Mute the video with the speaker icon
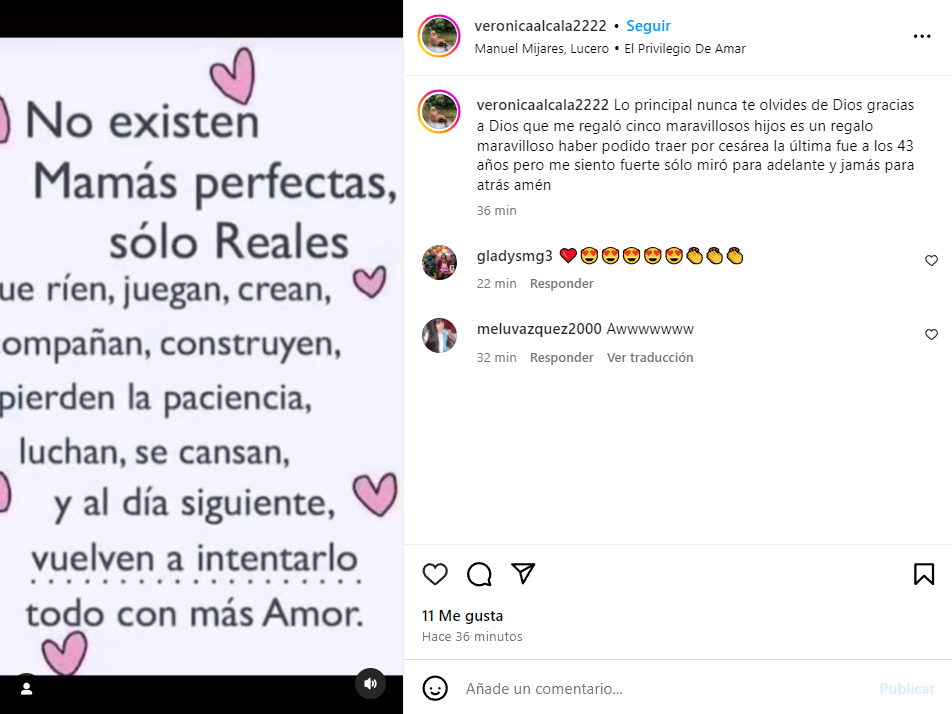952x714 pixels. pos(370,684)
